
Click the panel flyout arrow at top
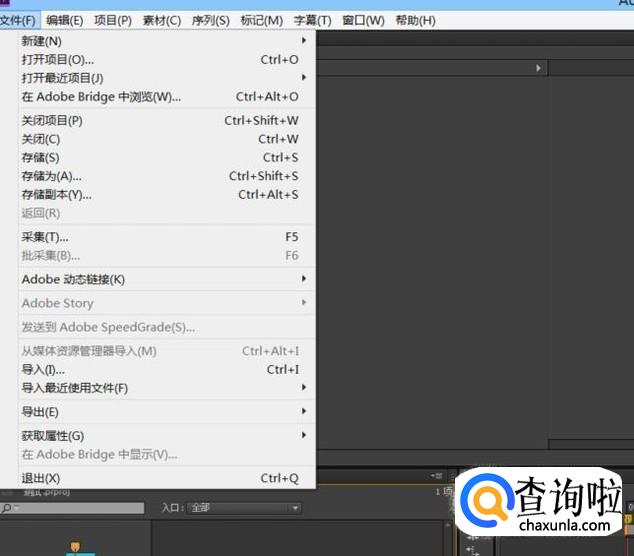538,68
